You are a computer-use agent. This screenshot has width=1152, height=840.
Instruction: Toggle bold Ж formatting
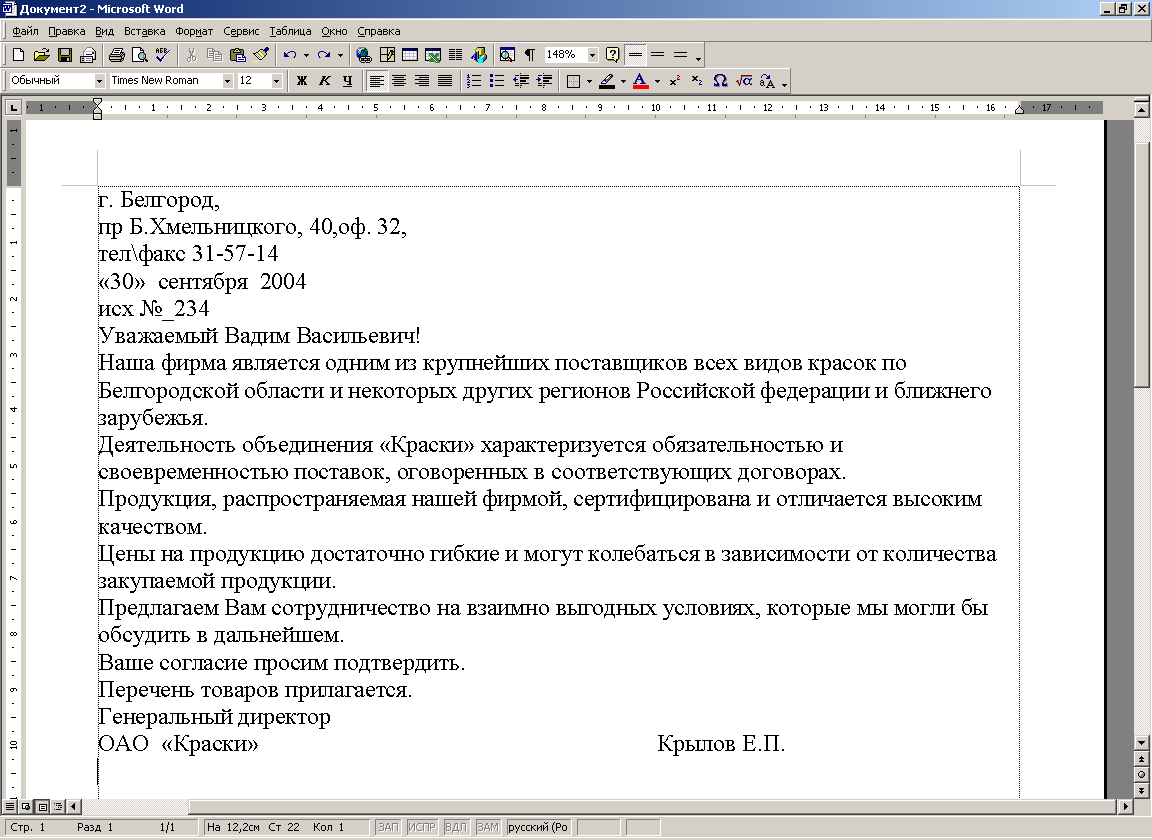click(x=301, y=81)
